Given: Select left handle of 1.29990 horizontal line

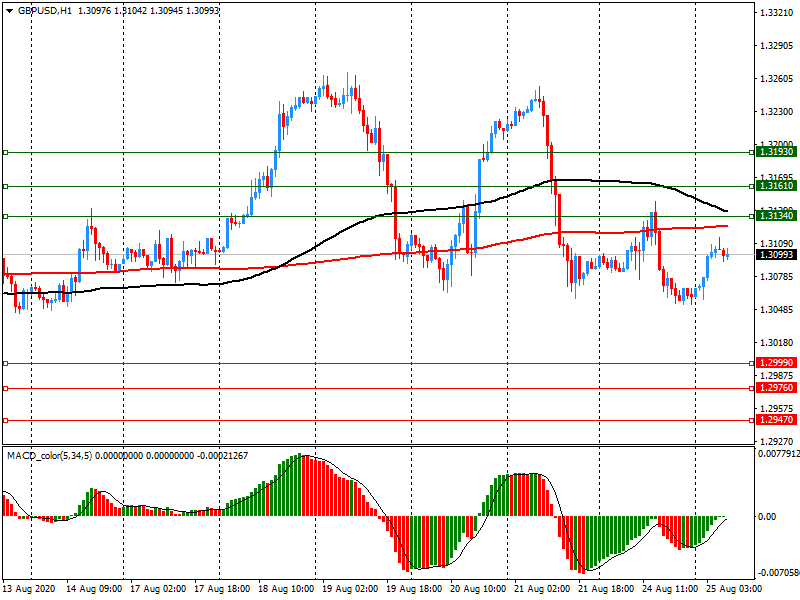Looking at the screenshot, I should [6, 364].
